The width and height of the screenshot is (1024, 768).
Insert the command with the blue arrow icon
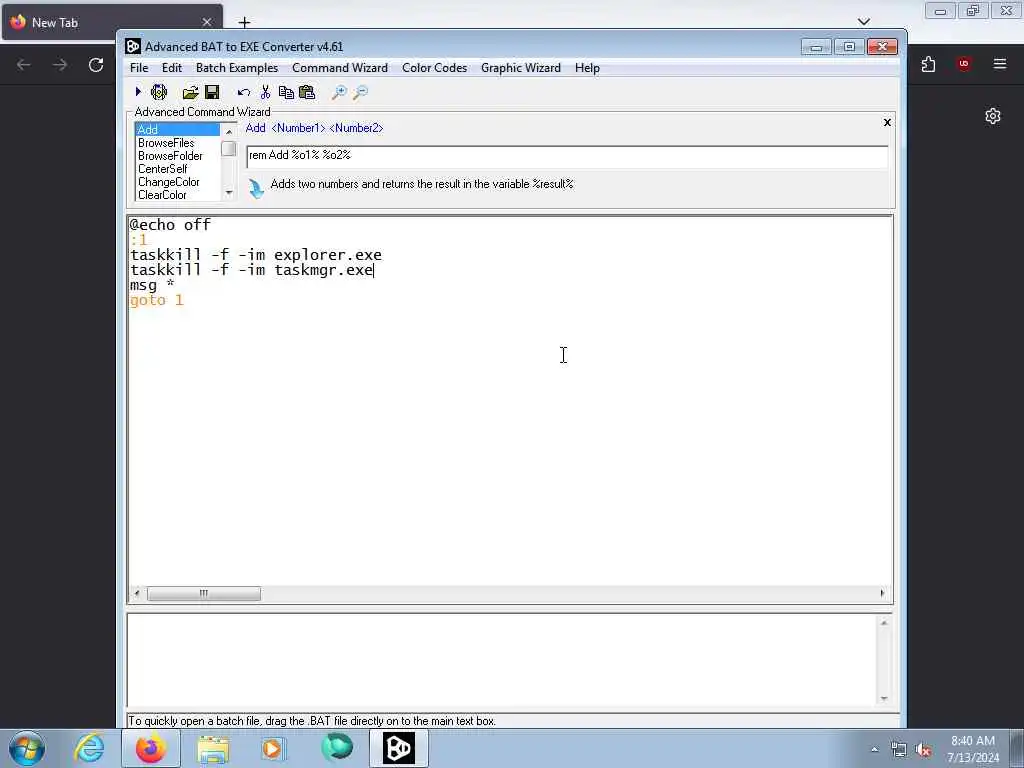click(256, 189)
